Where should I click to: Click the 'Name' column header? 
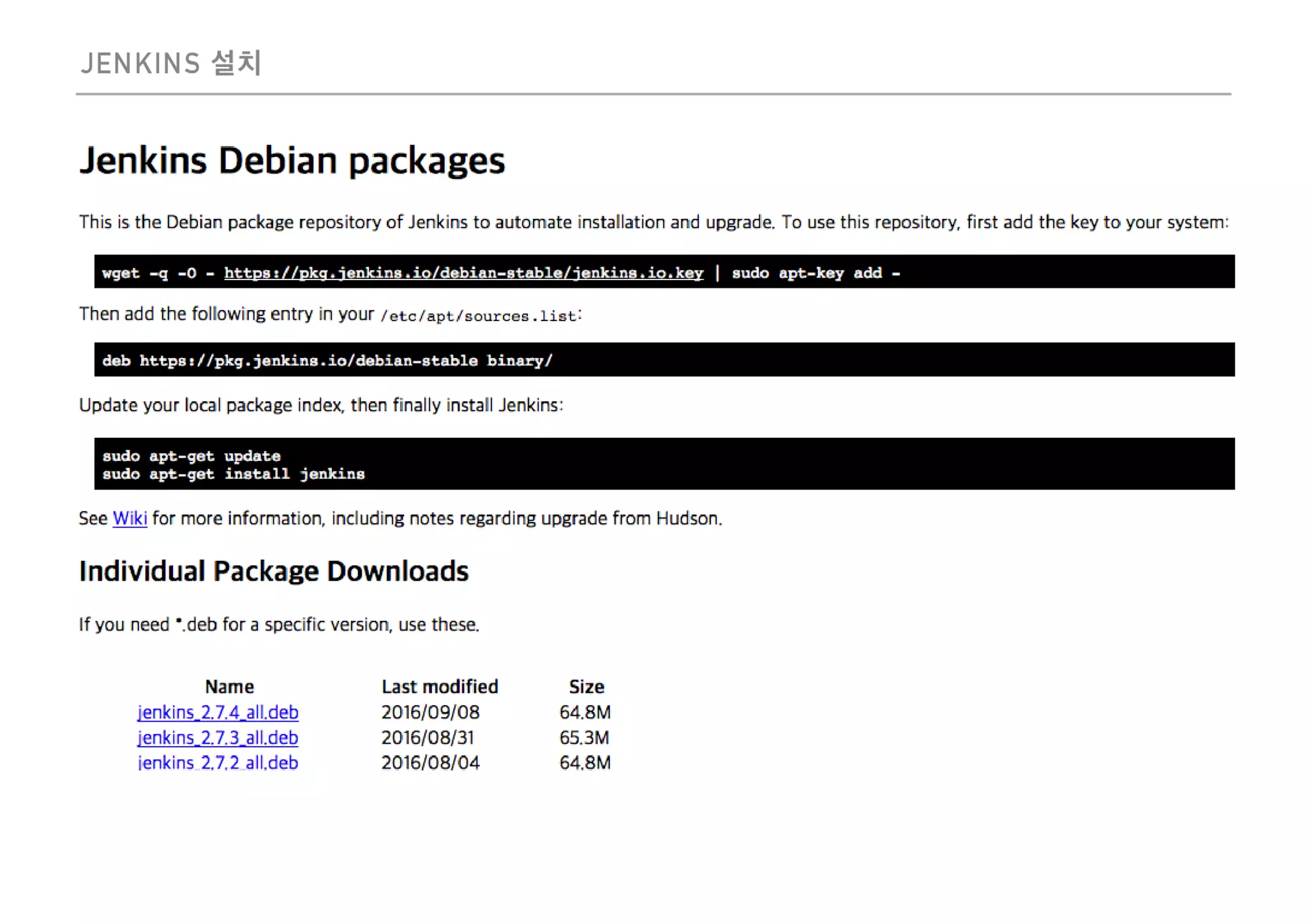(x=229, y=687)
